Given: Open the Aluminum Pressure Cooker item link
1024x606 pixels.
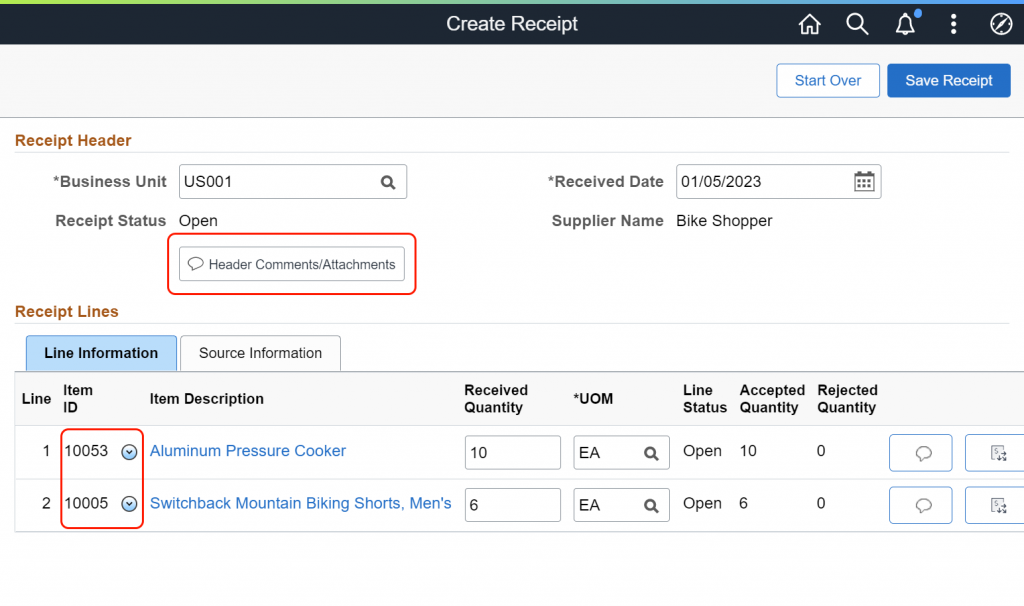Looking at the screenshot, I should pos(247,451).
